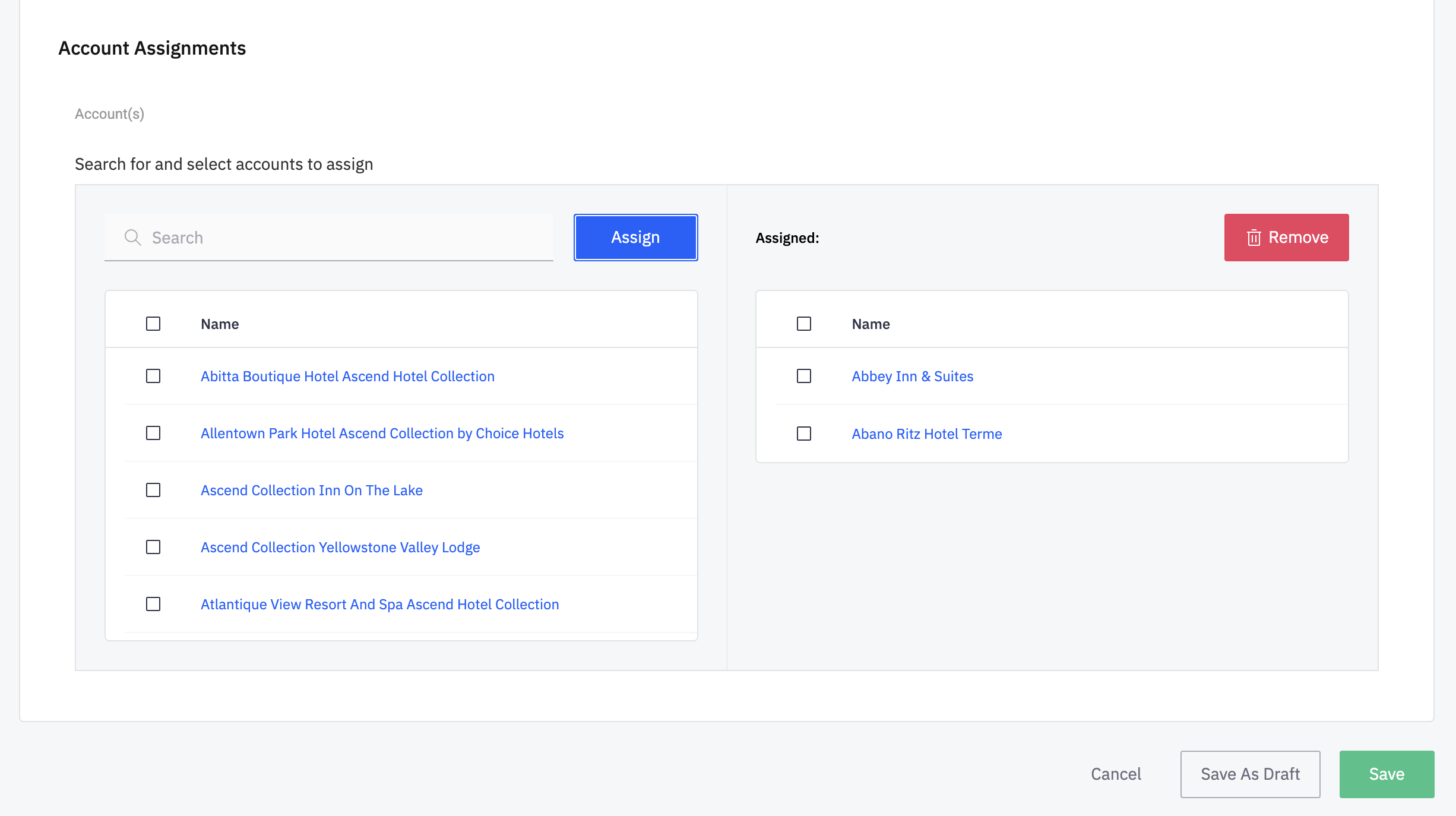The width and height of the screenshot is (1456, 816).
Task: Check Ascend Collection Inn On The Lake
Action: 153,490
